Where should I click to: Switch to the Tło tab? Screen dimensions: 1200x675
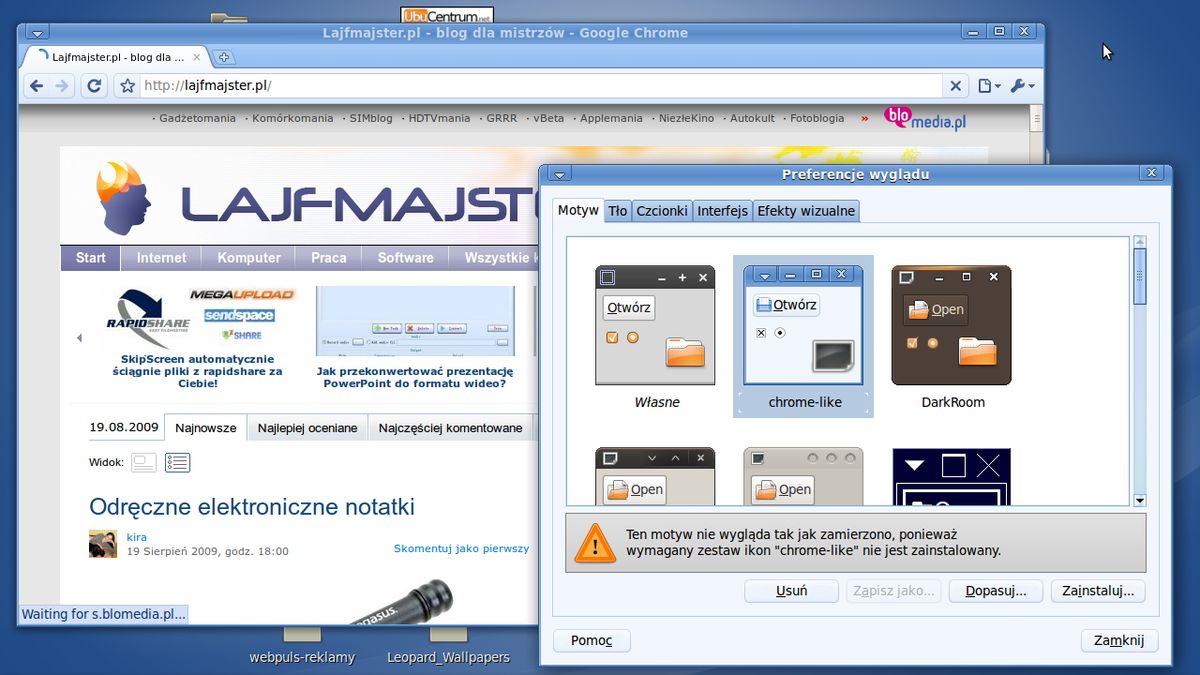(x=617, y=210)
